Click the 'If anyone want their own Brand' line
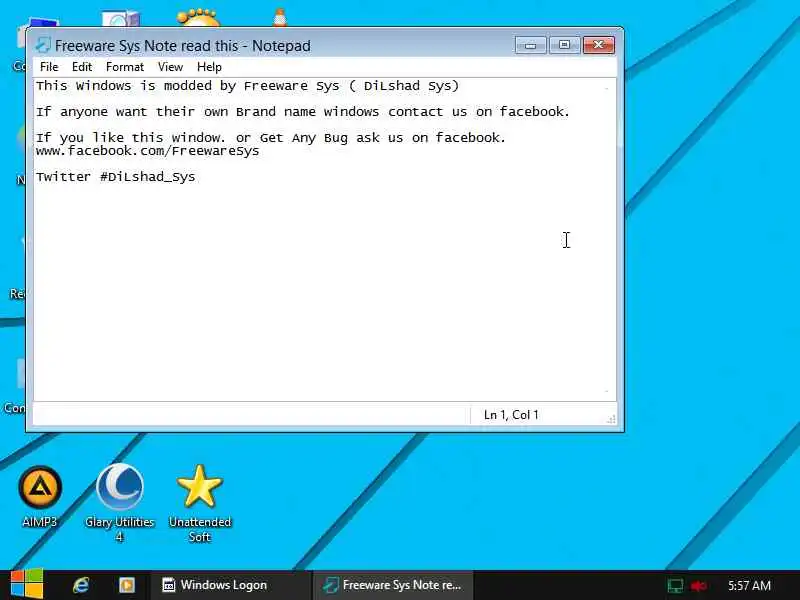Viewport: 800px width, 600px height. [303, 112]
